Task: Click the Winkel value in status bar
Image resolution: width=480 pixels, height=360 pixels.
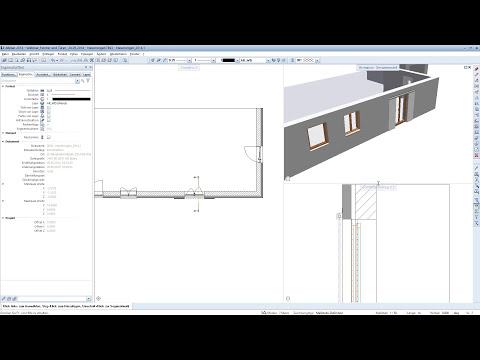Action: click(x=445, y=313)
